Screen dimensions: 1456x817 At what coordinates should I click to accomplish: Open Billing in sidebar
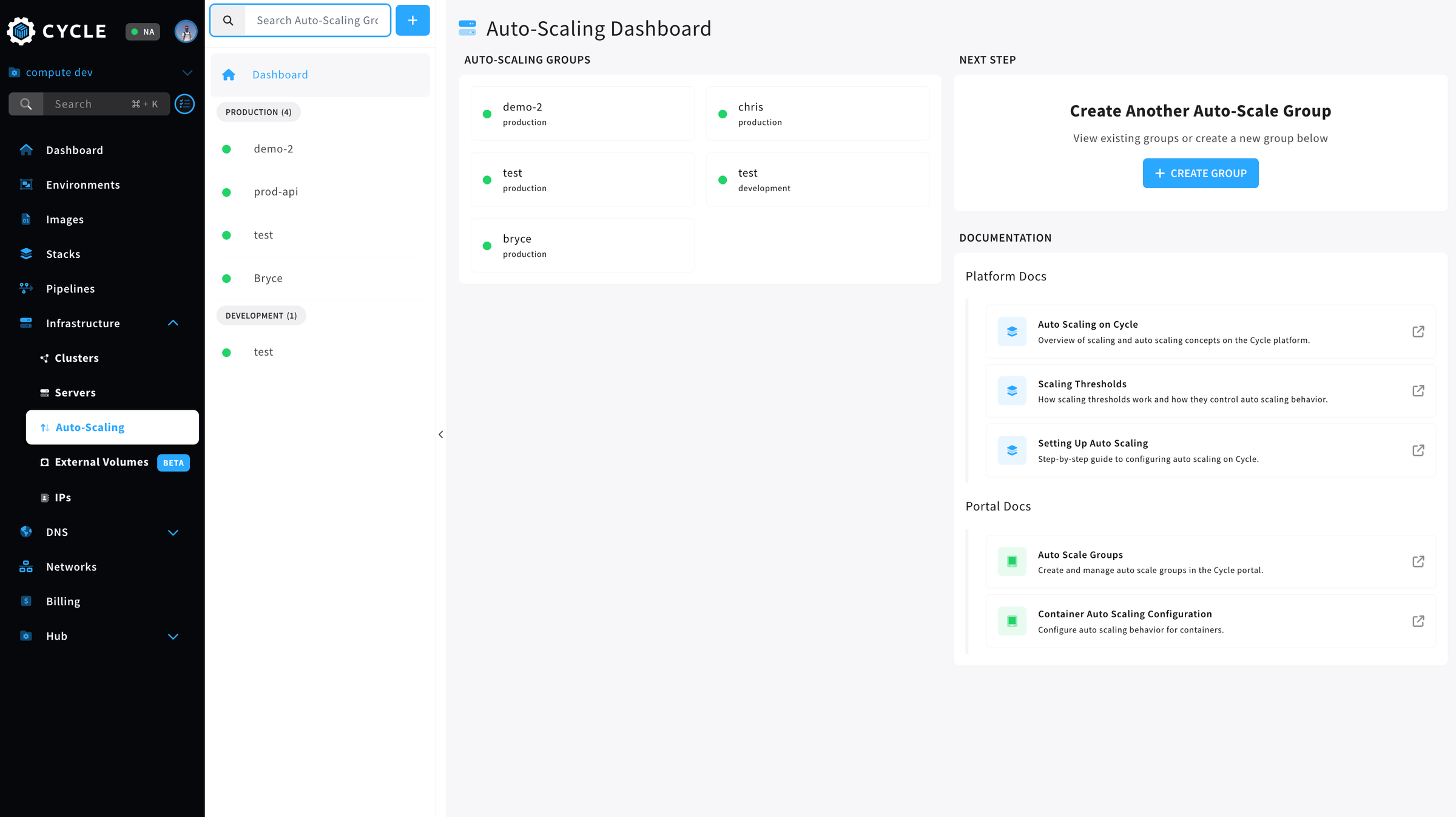(x=63, y=601)
